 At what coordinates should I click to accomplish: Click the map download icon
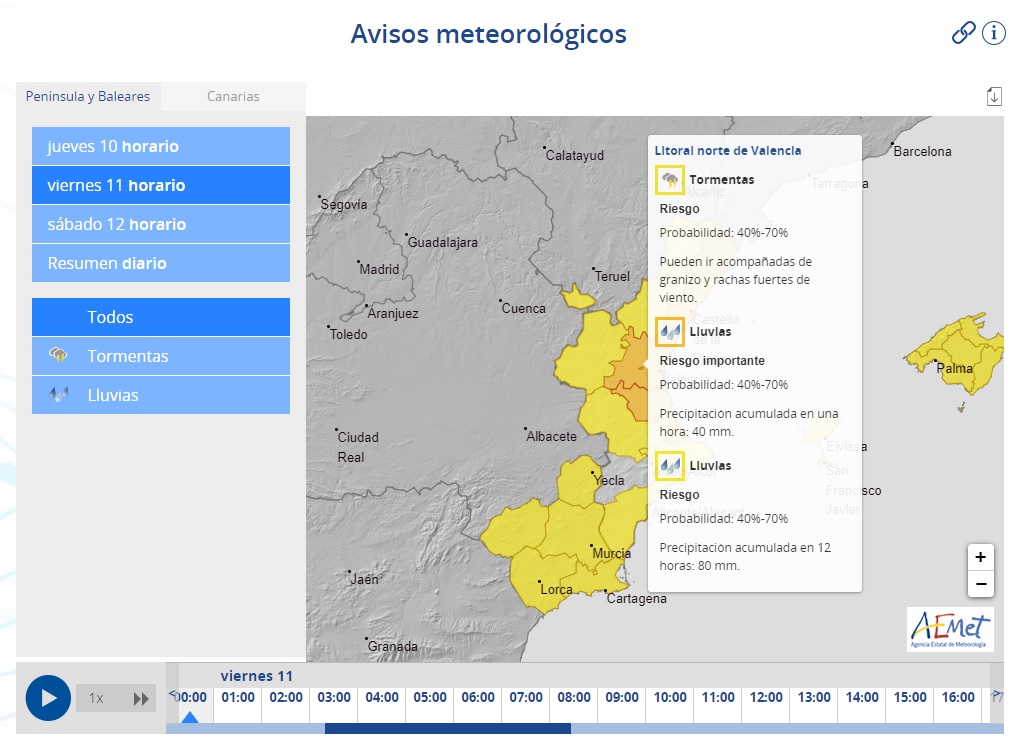coord(994,96)
